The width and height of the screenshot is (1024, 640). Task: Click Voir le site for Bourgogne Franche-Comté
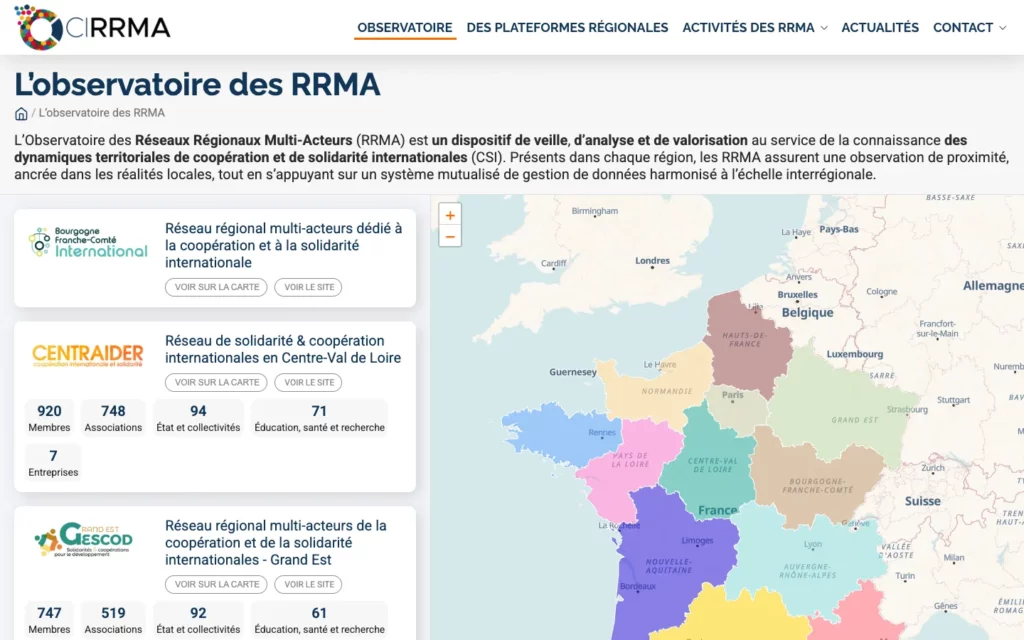(308, 287)
